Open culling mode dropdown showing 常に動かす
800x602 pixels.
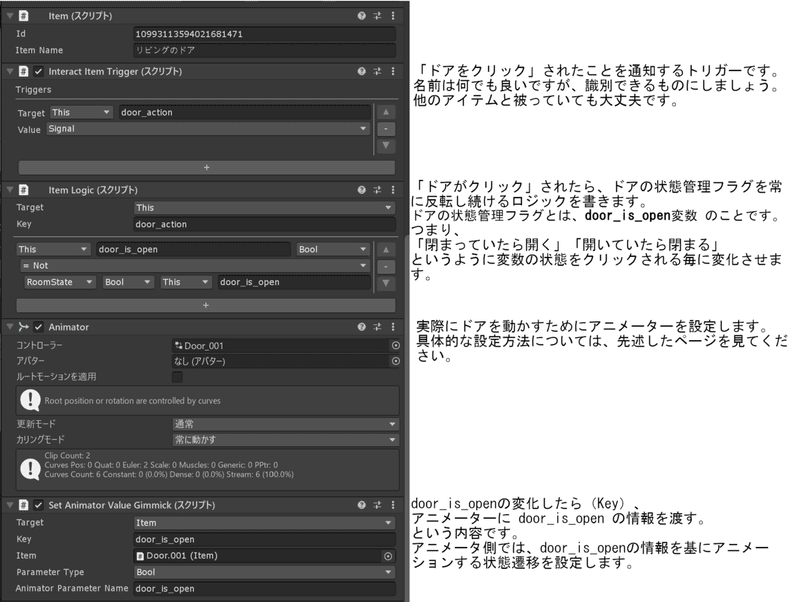point(285,440)
